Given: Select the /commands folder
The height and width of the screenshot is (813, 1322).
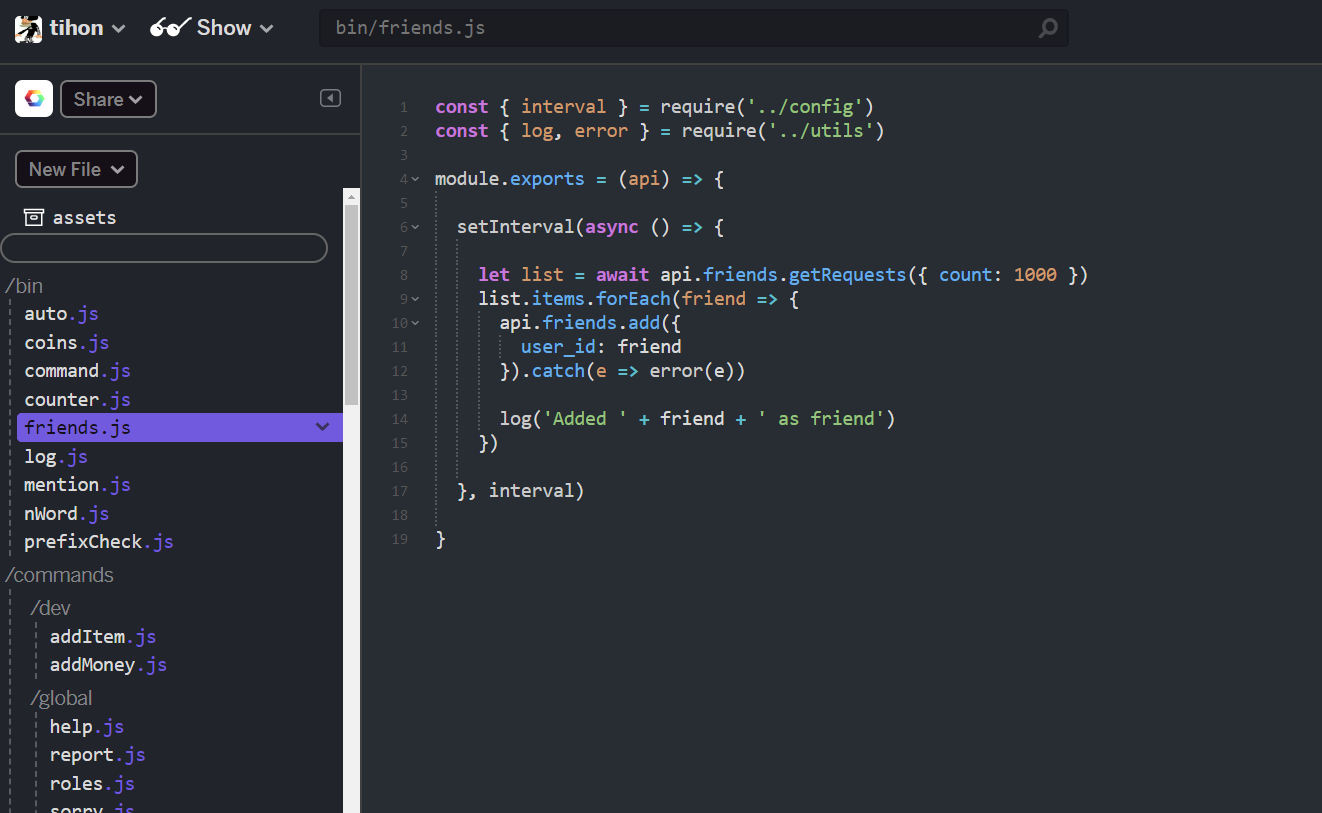Looking at the screenshot, I should [x=59, y=575].
